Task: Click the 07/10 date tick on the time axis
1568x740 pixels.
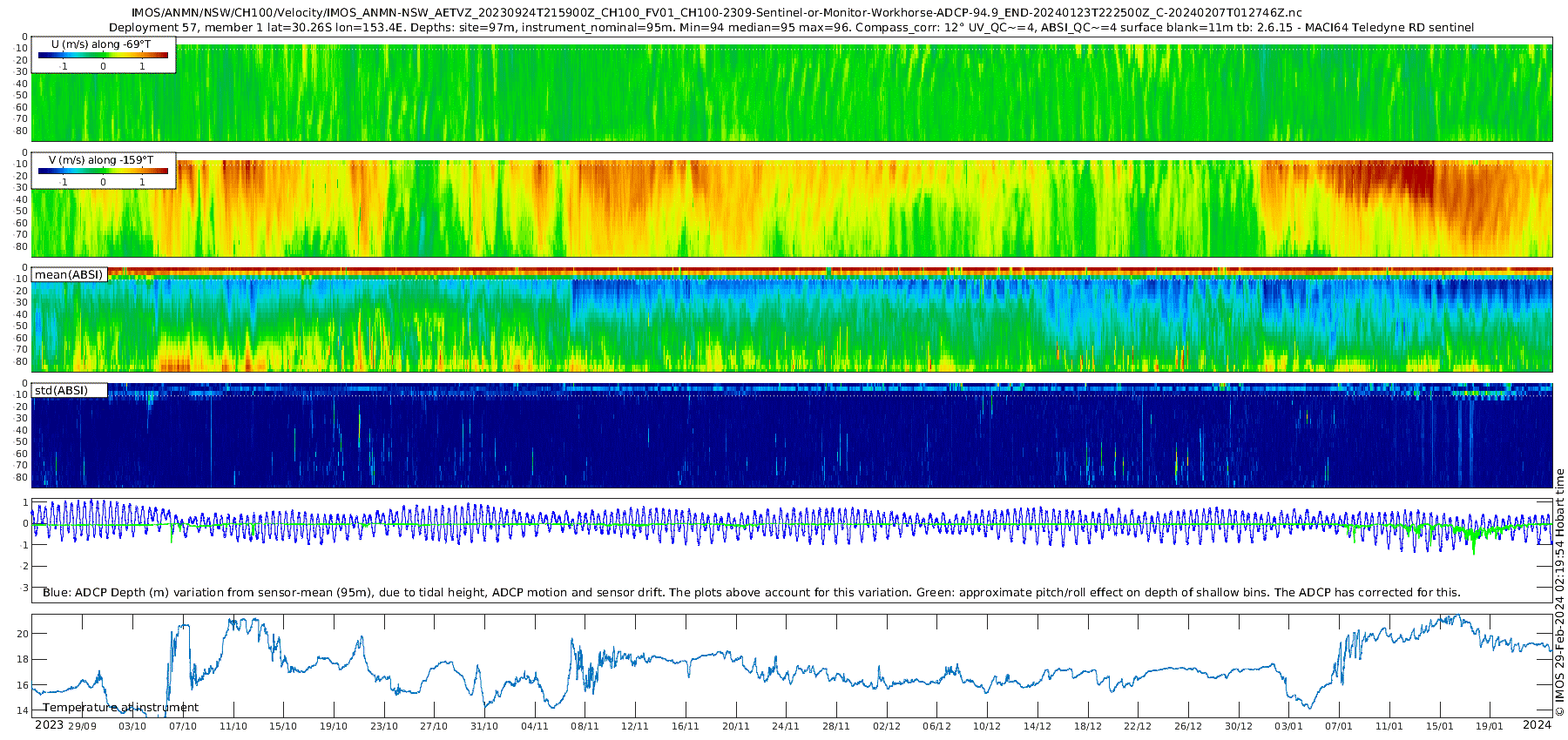Action: coord(183,726)
